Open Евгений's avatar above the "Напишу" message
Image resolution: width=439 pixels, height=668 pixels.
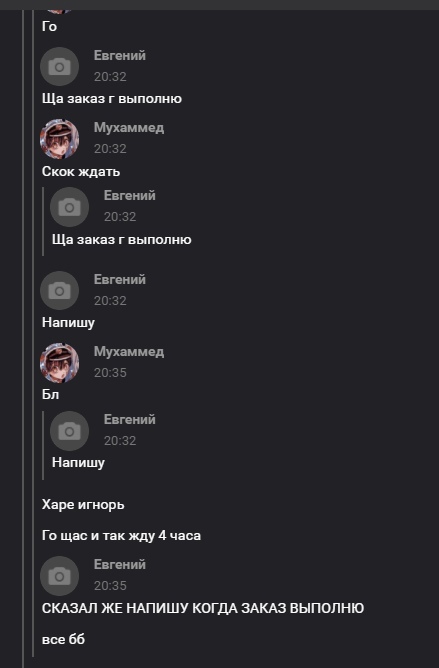coord(59,291)
